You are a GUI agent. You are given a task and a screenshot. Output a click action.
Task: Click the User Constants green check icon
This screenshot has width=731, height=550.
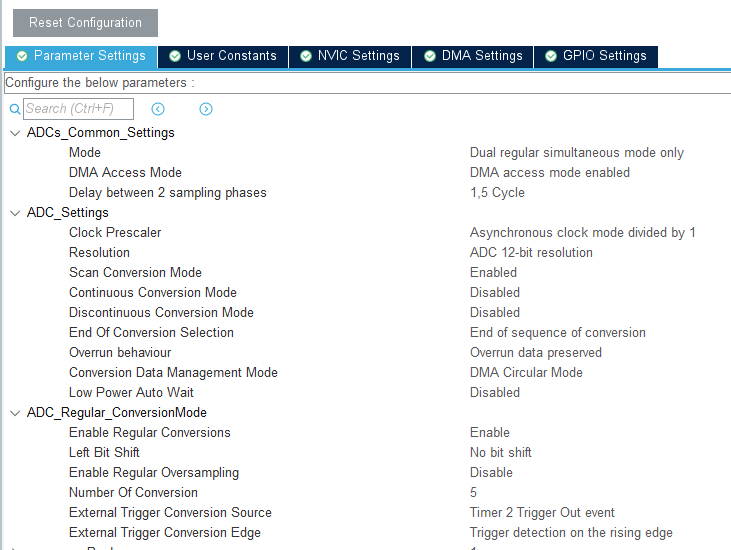pos(175,56)
